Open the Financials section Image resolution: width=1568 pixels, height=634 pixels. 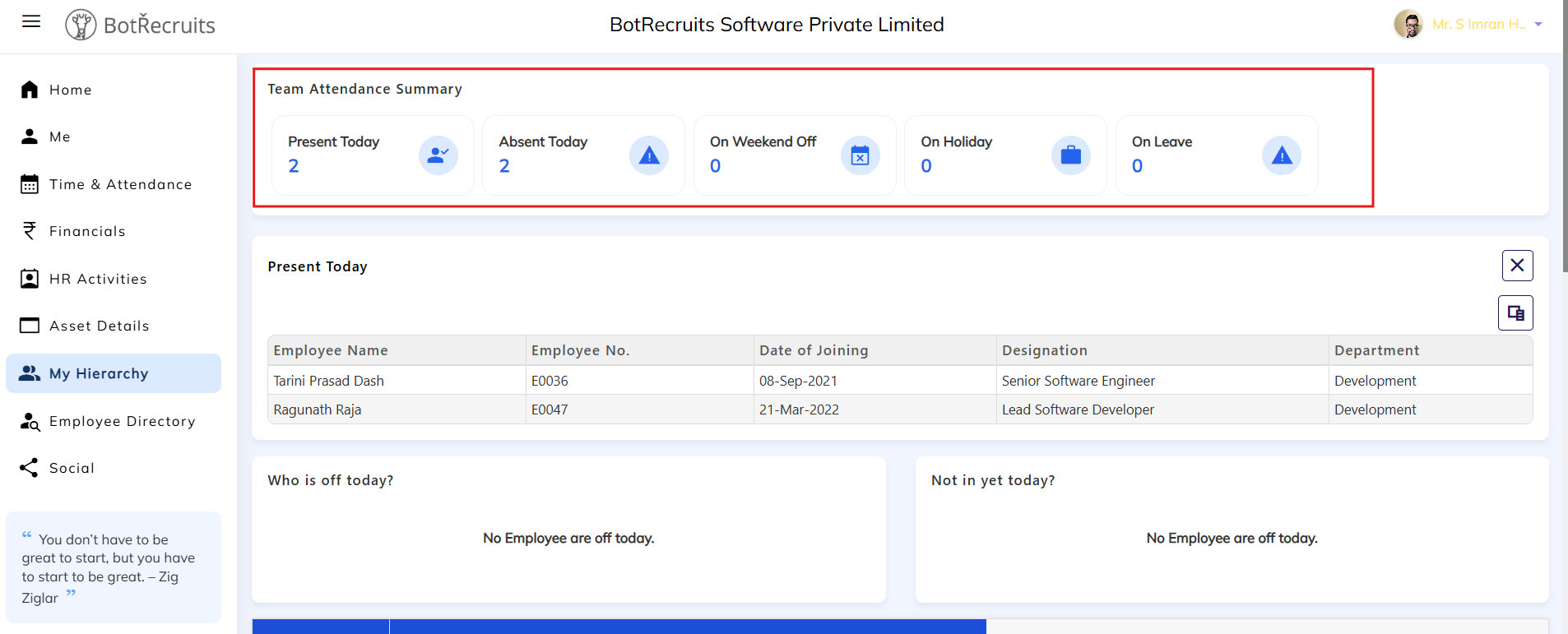click(x=87, y=231)
